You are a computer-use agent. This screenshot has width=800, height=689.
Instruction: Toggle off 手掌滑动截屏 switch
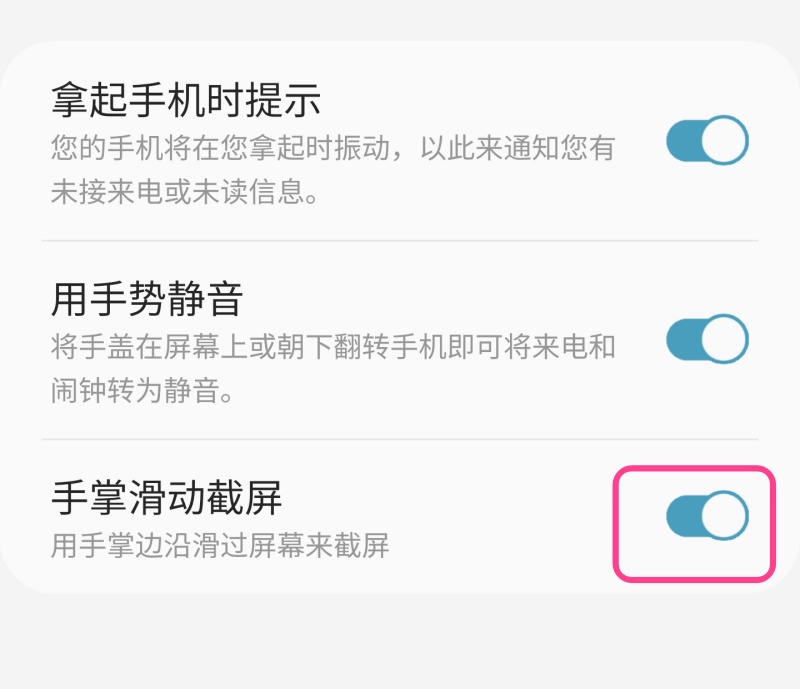pyautogui.click(x=707, y=515)
